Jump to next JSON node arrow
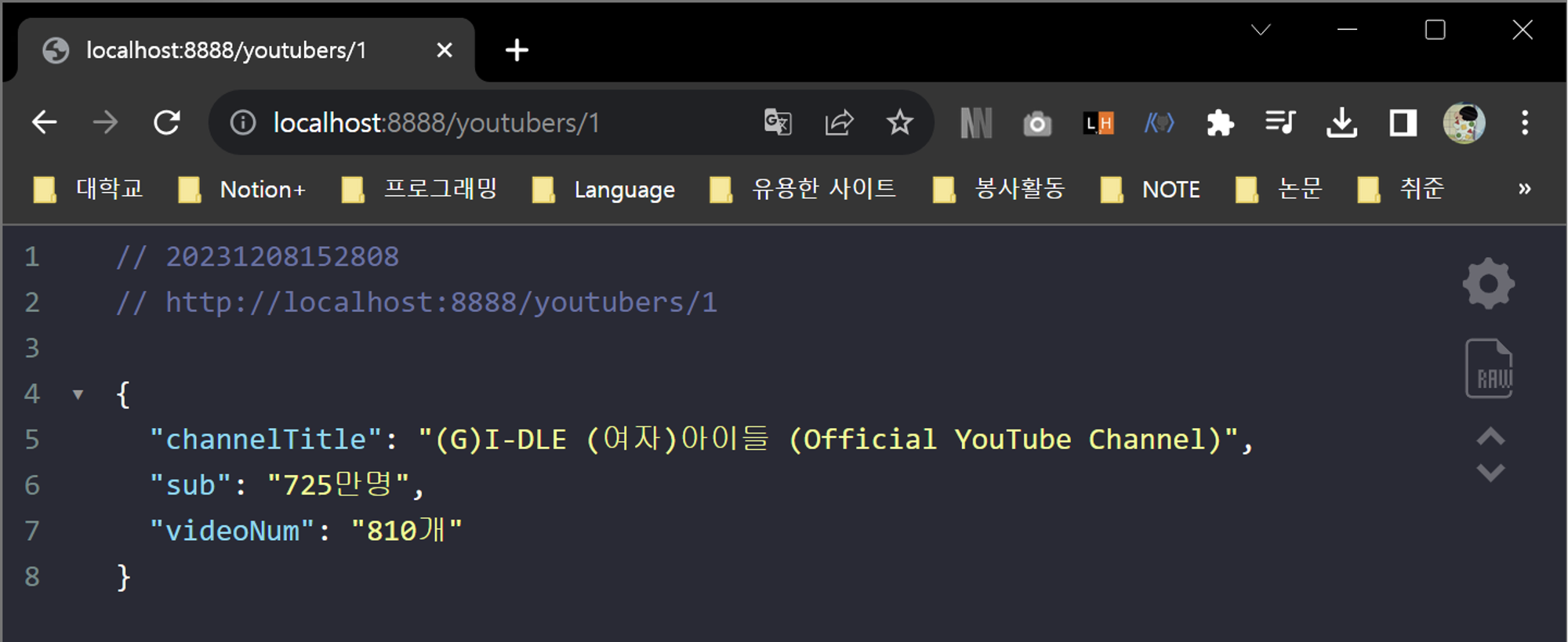The width and height of the screenshot is (1568, 642). [1490, 472]
